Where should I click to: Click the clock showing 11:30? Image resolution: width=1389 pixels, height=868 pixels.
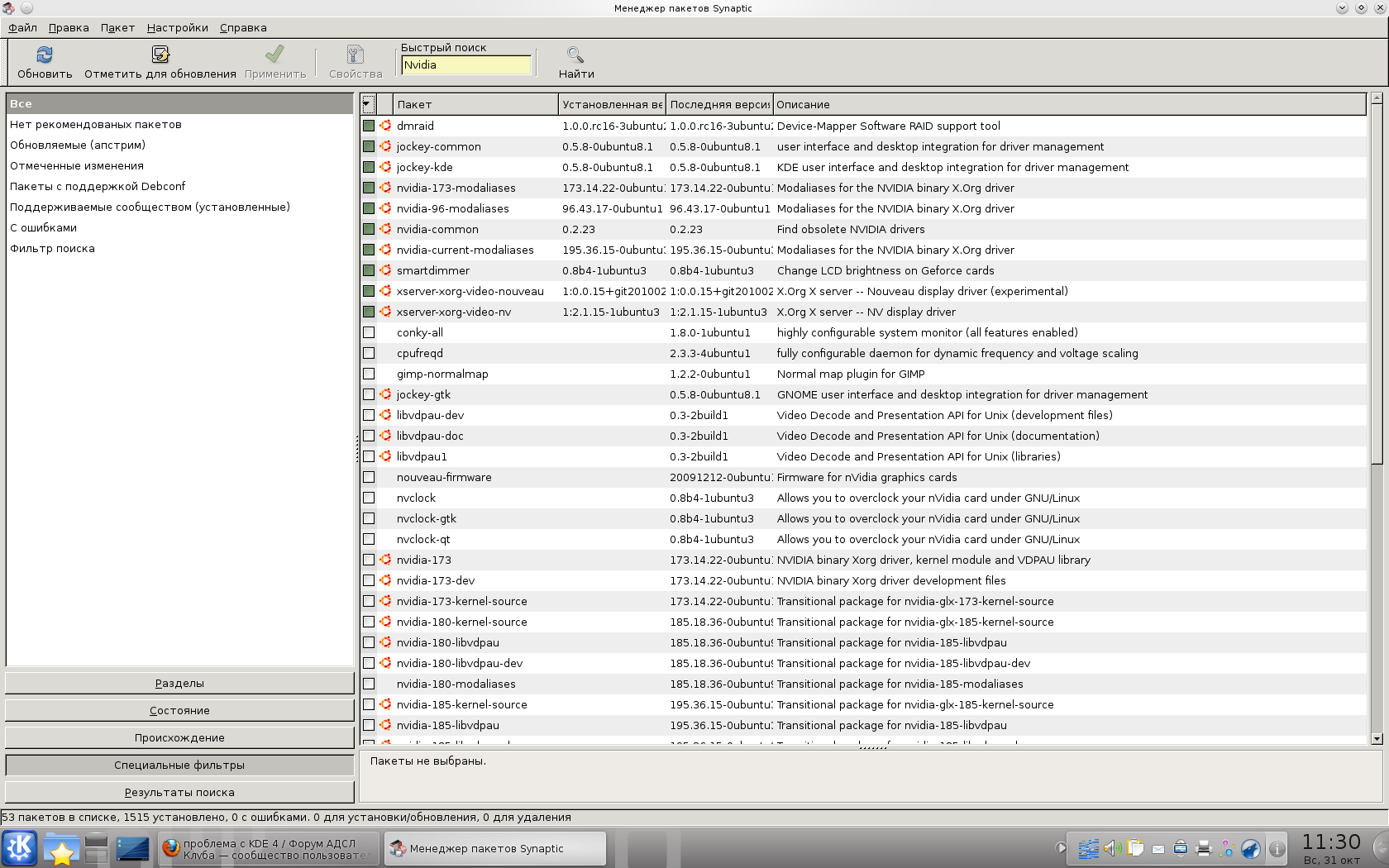tap(1331, 842)
